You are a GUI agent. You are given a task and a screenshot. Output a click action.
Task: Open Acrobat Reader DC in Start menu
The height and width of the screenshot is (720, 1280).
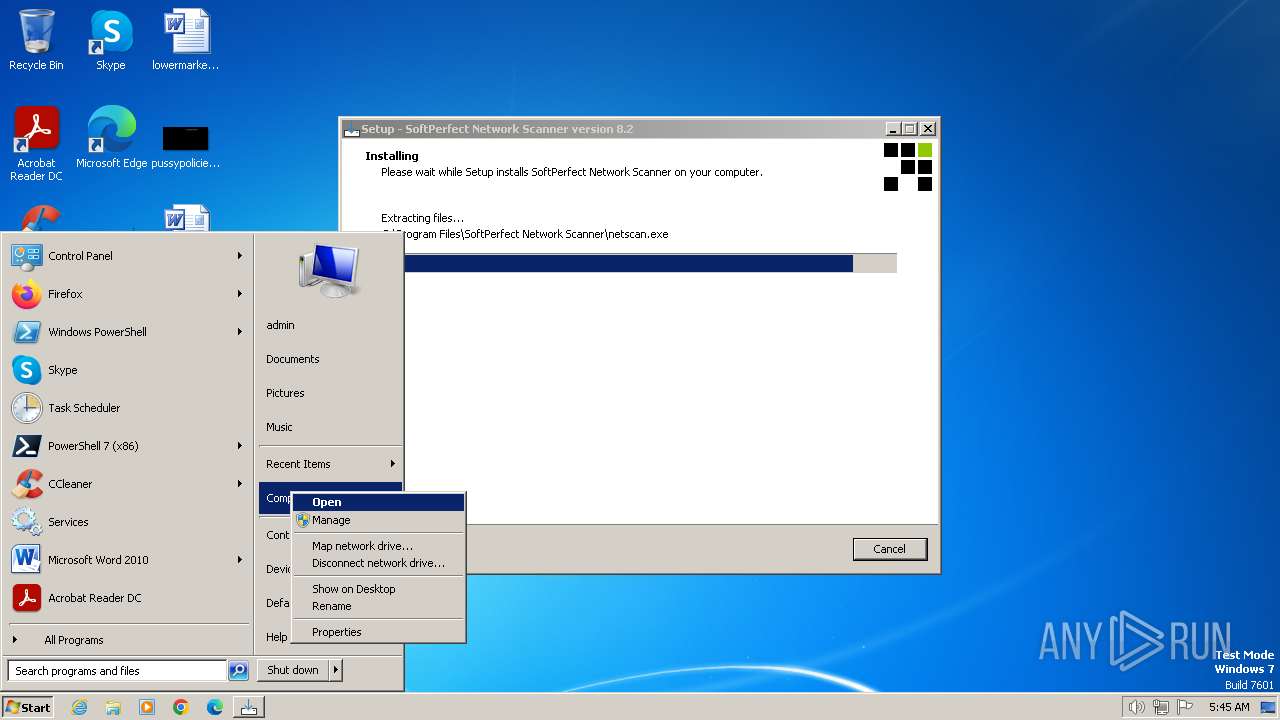click(x=127, y=598)
